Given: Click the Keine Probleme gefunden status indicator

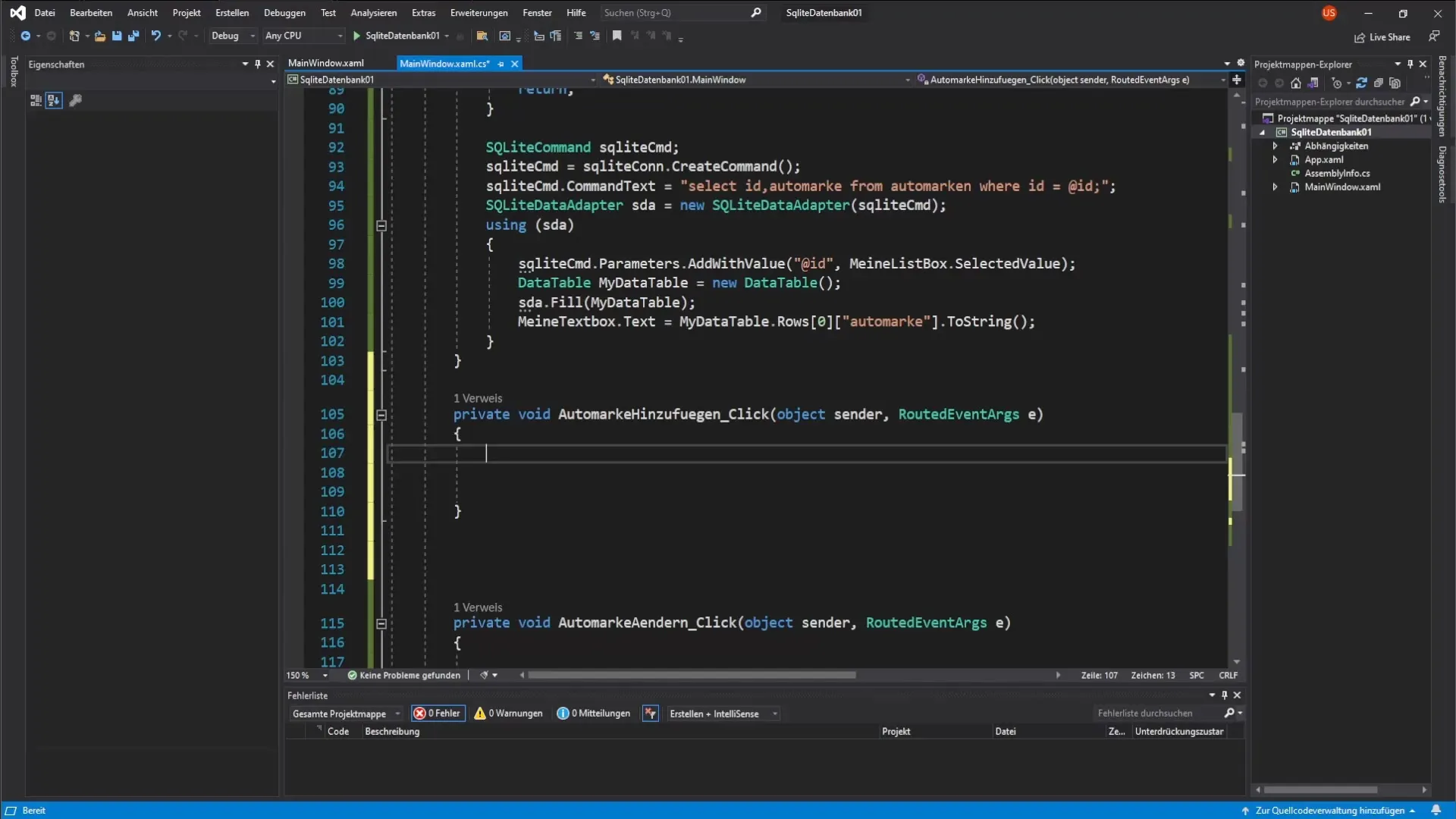Looking at the screenshot, I should [x=403, y=675].
